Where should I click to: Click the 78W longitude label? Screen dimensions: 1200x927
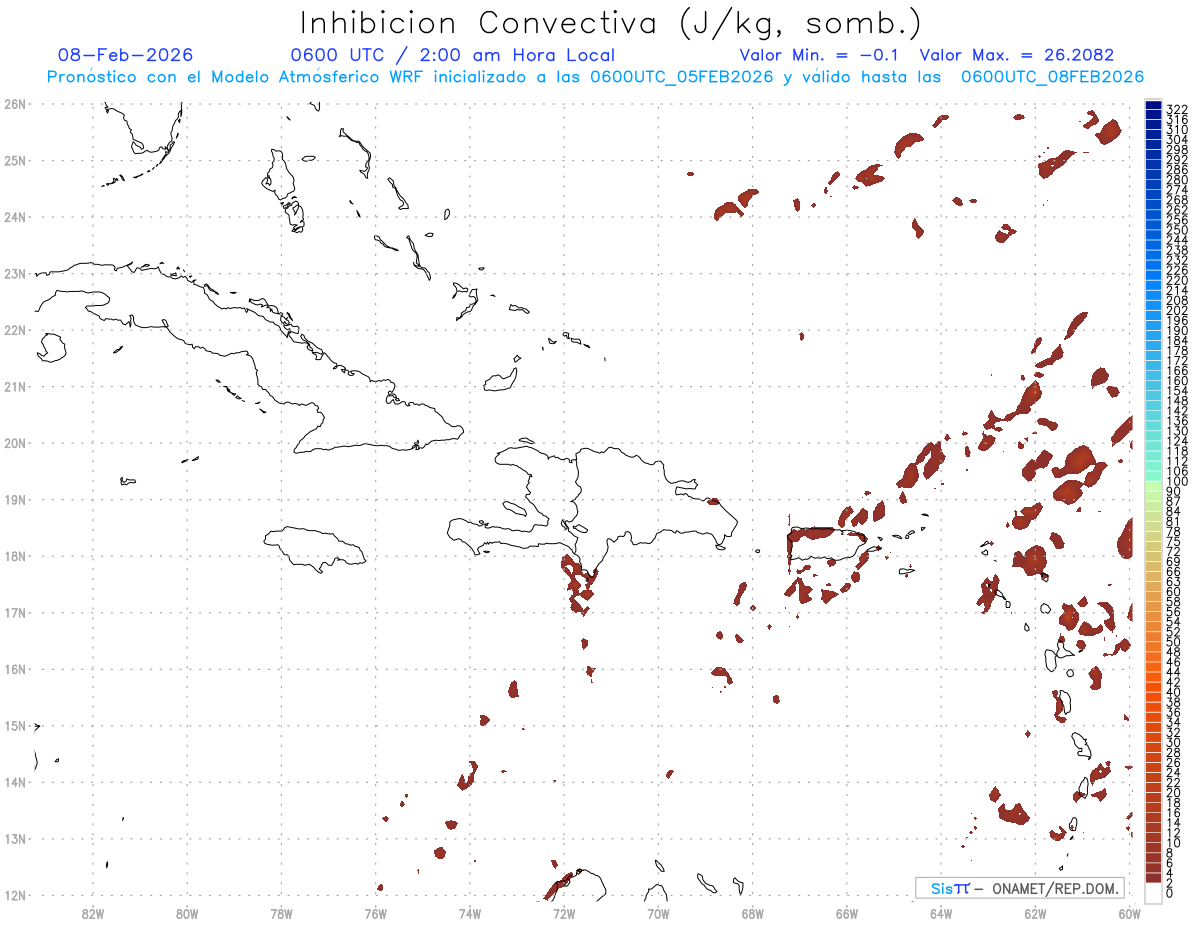(x=281, y=913)
